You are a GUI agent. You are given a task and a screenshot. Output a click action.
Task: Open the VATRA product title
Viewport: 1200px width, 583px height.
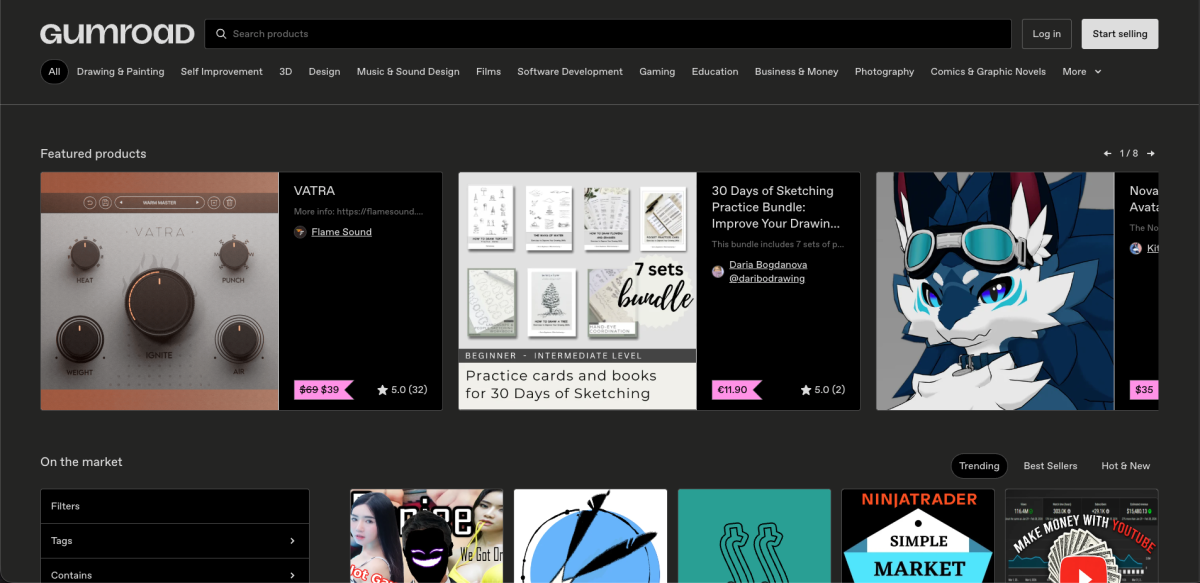(314, 191)
